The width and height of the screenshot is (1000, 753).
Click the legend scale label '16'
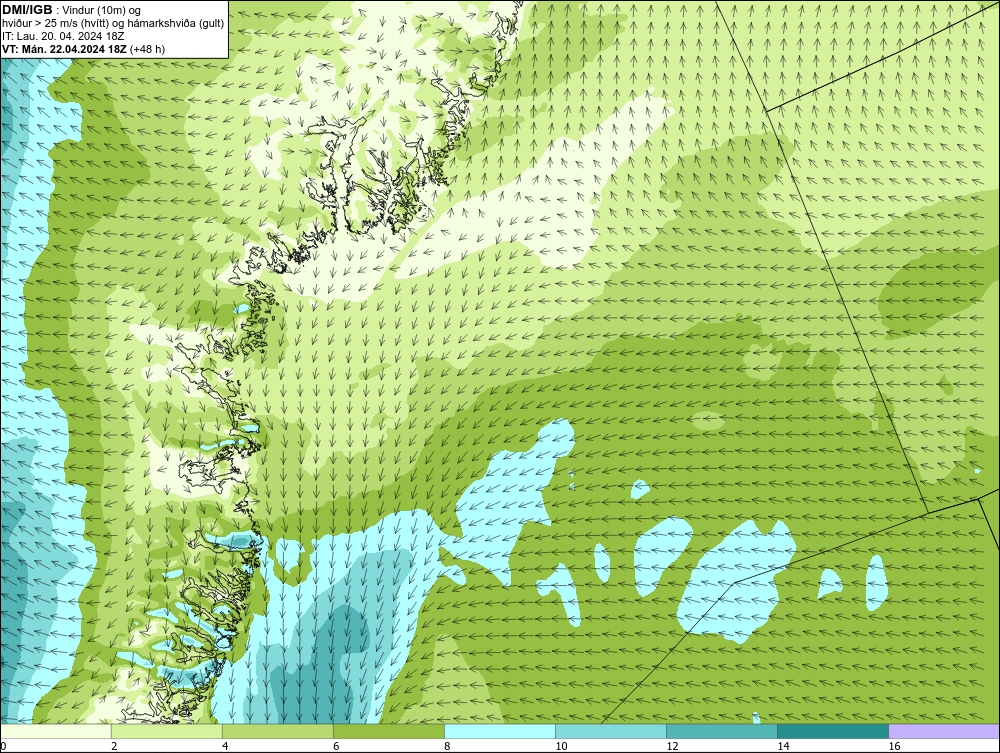point(894,746)
